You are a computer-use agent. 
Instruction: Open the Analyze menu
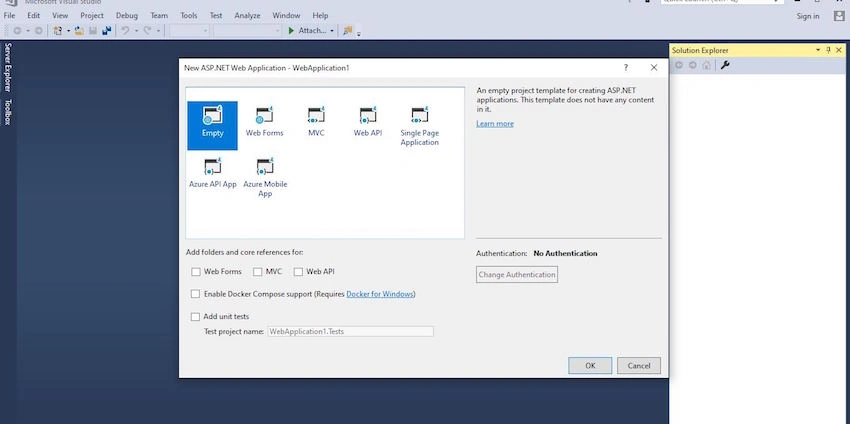tap(247, 16)
